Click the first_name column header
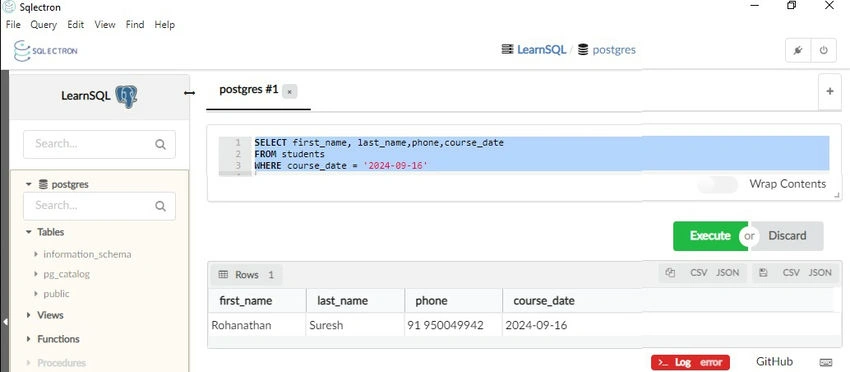This screenshot has width=850, height=372. click(x=257, y=301)
